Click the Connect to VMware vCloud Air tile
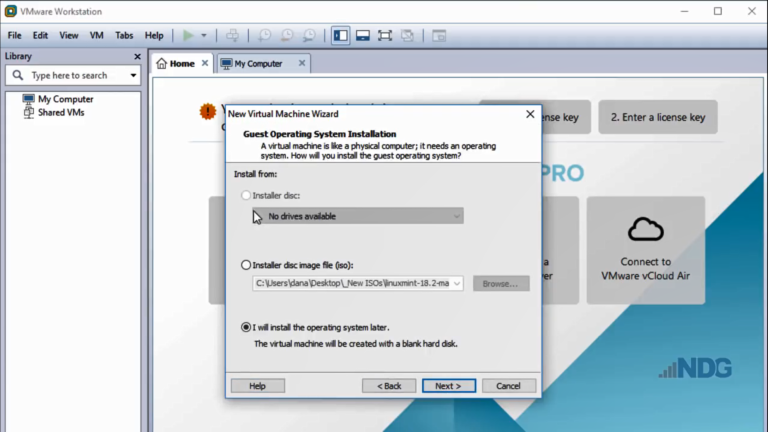 click(x=646, y=250)
